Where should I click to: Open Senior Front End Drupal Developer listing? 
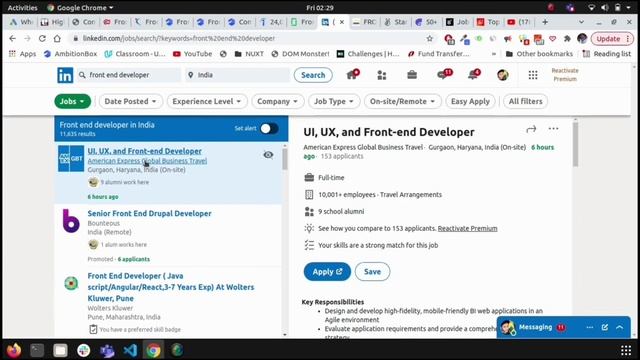click(x=149, y=213)
